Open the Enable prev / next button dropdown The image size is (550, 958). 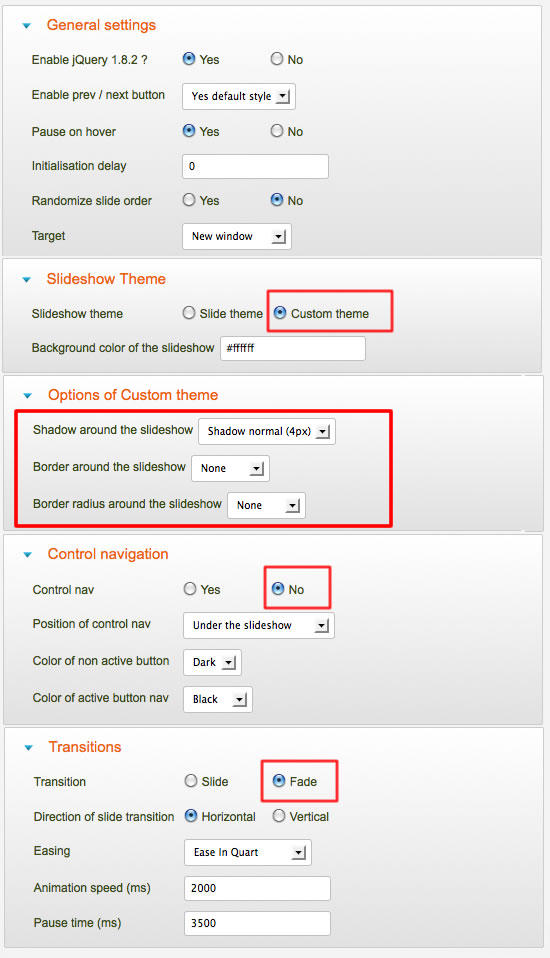[x=239, y=97]
